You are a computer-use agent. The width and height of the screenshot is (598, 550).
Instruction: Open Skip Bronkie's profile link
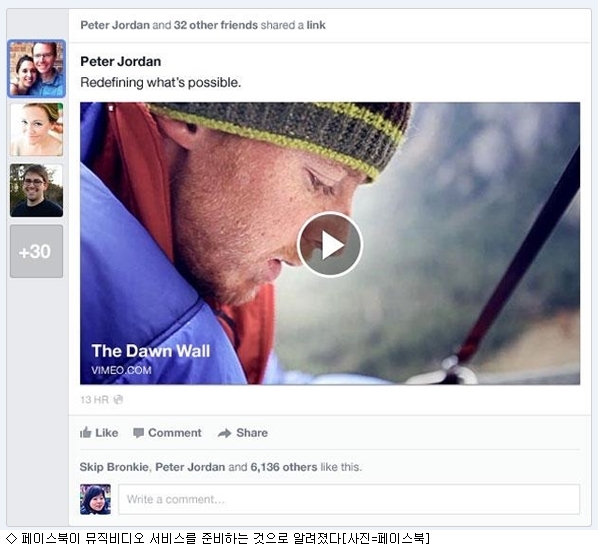(x=114, y=467)
